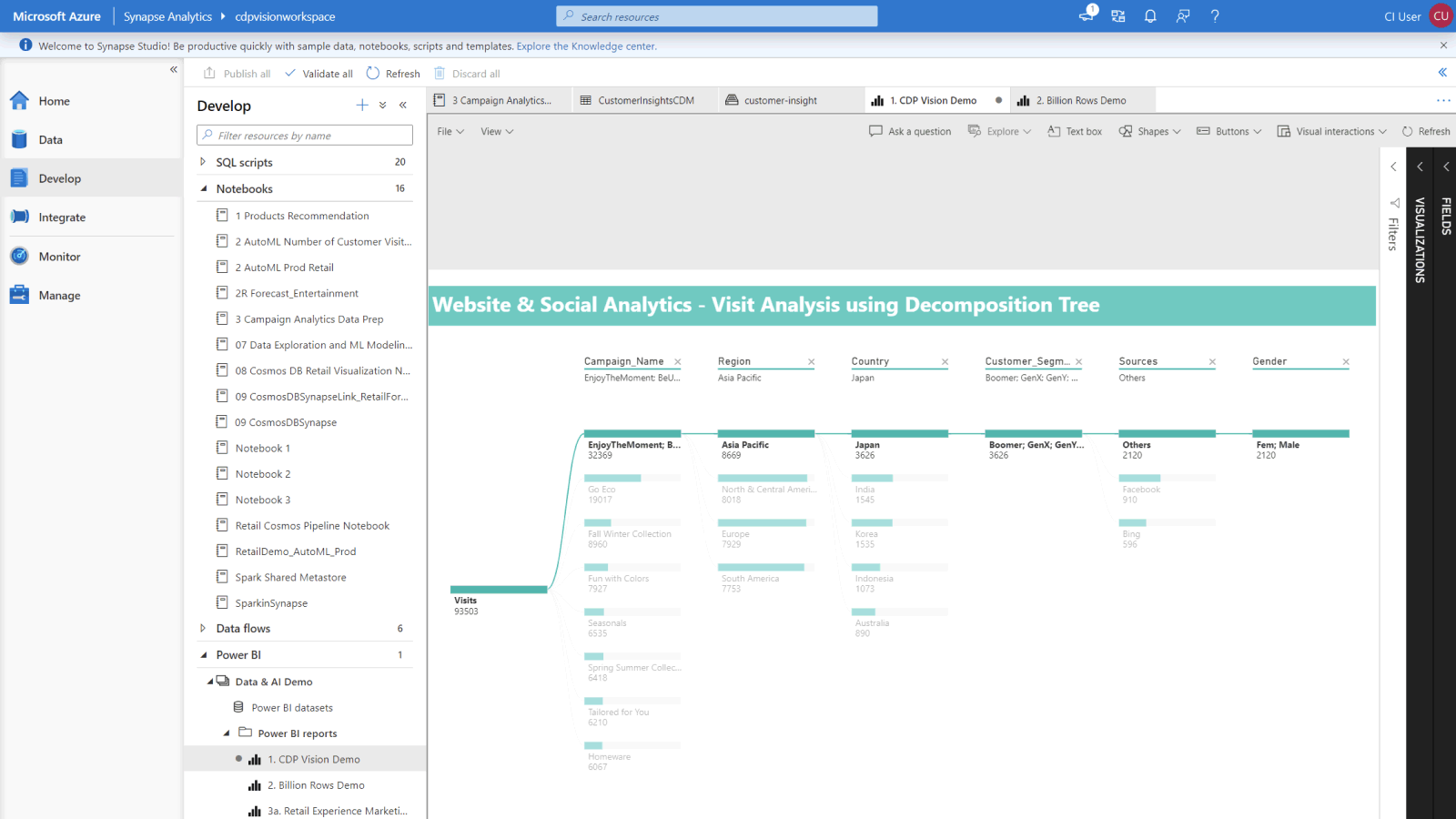Expand the SQL scripts section

click(x=203, y=162)
